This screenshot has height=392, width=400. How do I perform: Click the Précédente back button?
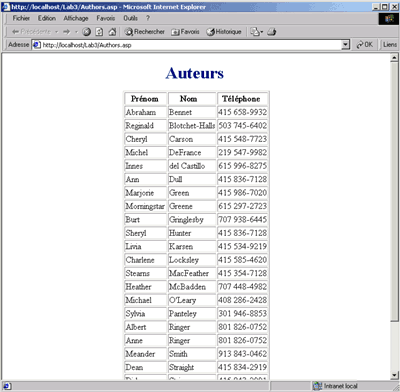tap(31, 32)
